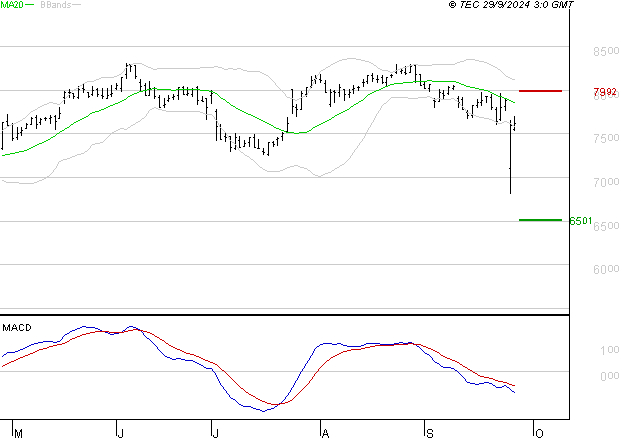
Task: Click the 6000 price axis label
Action: pyautogui.click(x=606, y=269)
